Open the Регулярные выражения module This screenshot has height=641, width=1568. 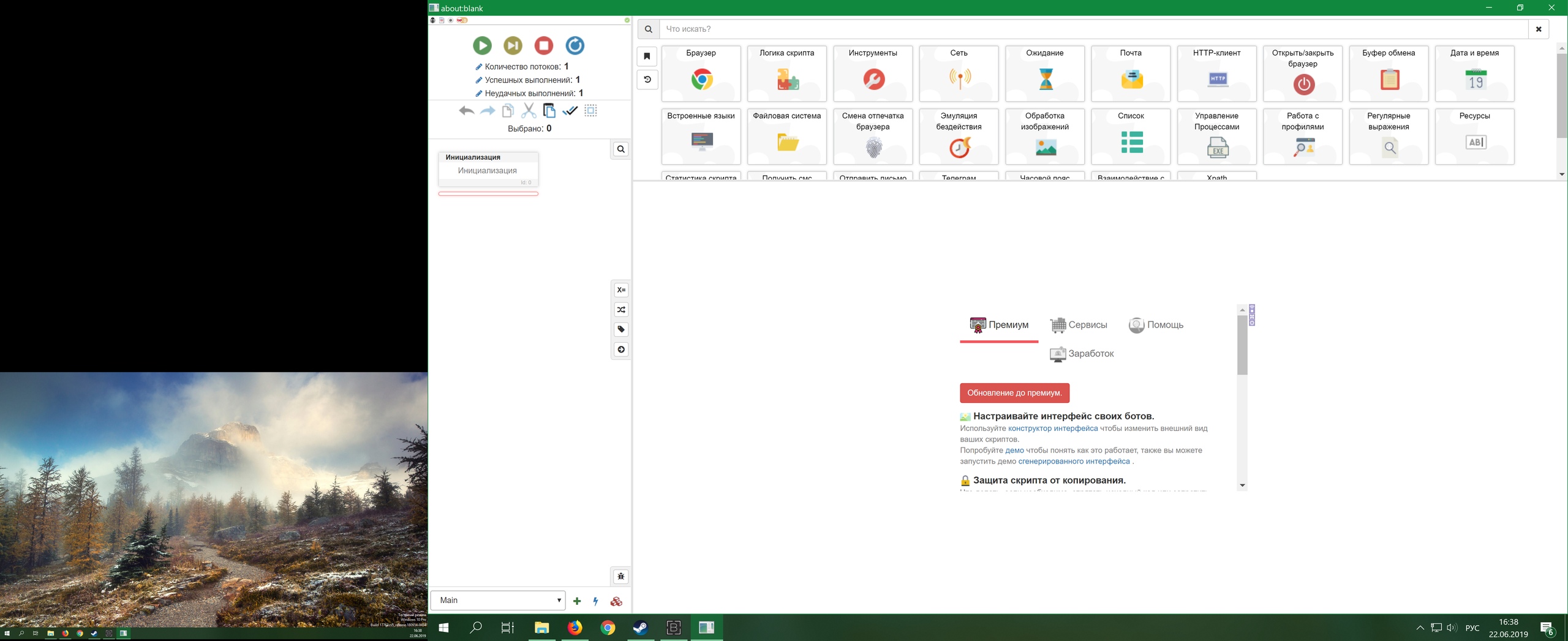coord(1389,137)
